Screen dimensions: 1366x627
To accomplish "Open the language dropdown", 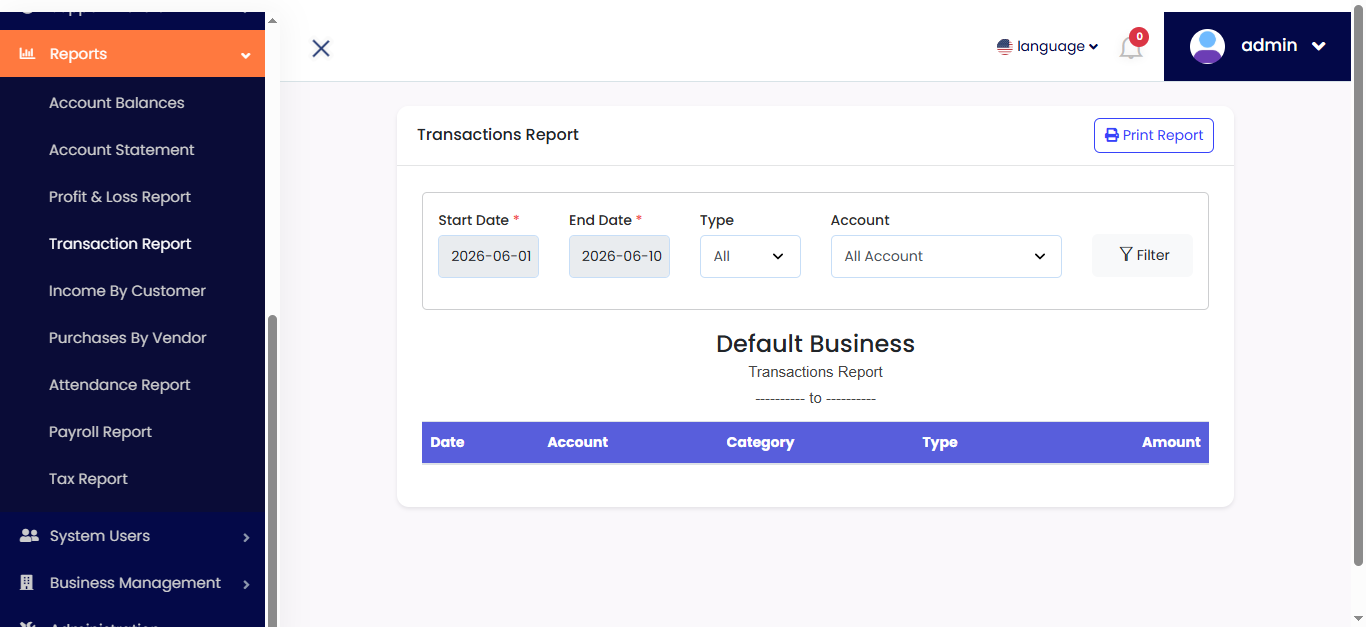I will (1048, 46).
